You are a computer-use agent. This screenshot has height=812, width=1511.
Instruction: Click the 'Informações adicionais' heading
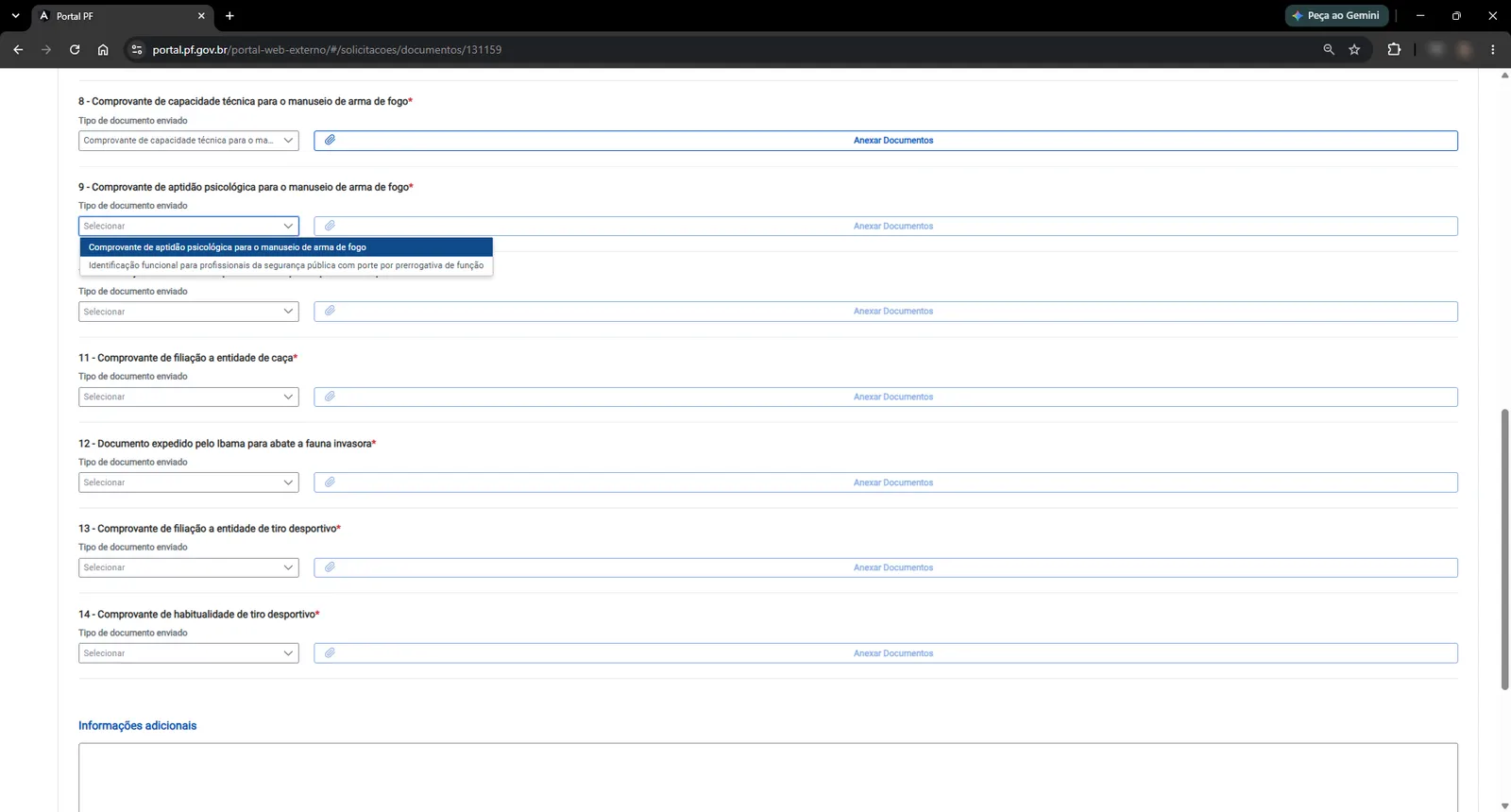tap(138, 726)
